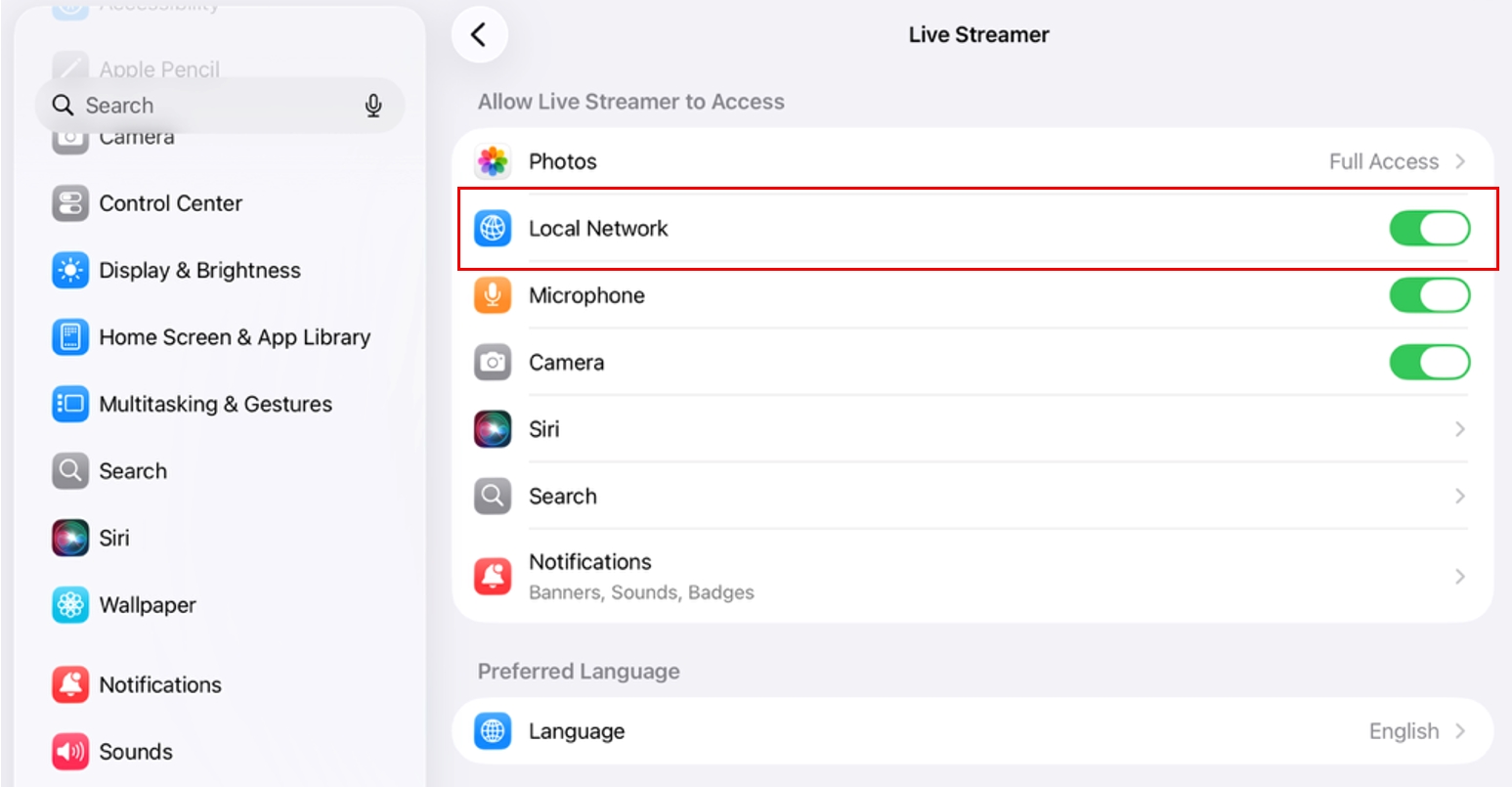Open Photos Full Access options
1512x787 pixels.
click(1397, 161)
